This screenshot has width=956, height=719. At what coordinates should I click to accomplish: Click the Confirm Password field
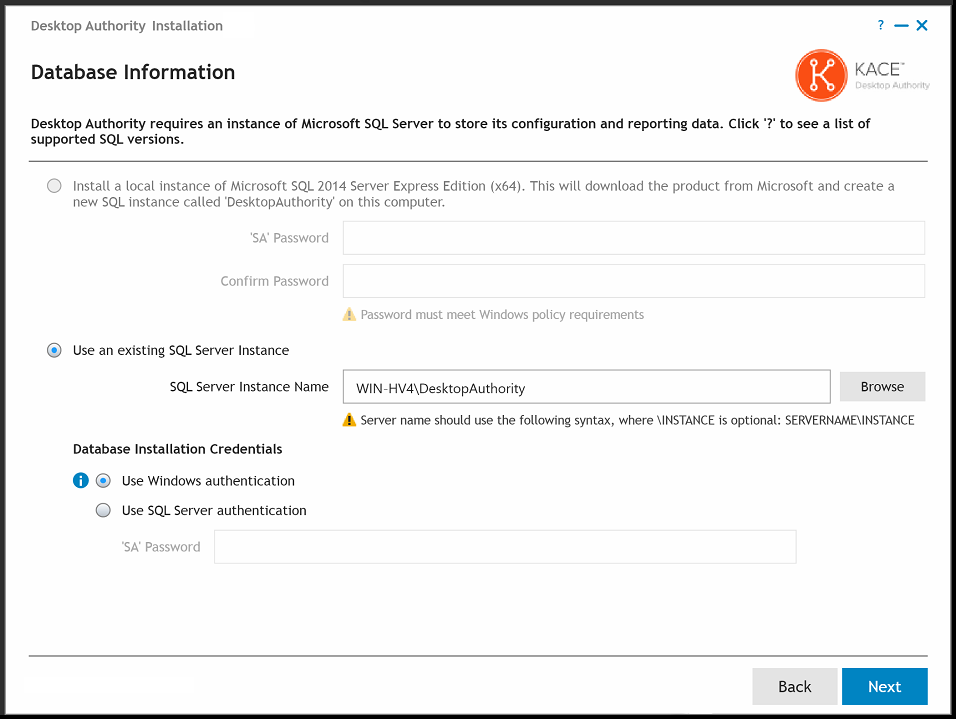633,281
